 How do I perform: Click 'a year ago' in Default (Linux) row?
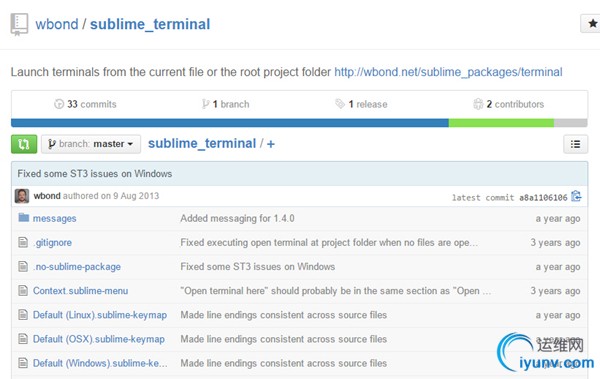click(558, 315)
